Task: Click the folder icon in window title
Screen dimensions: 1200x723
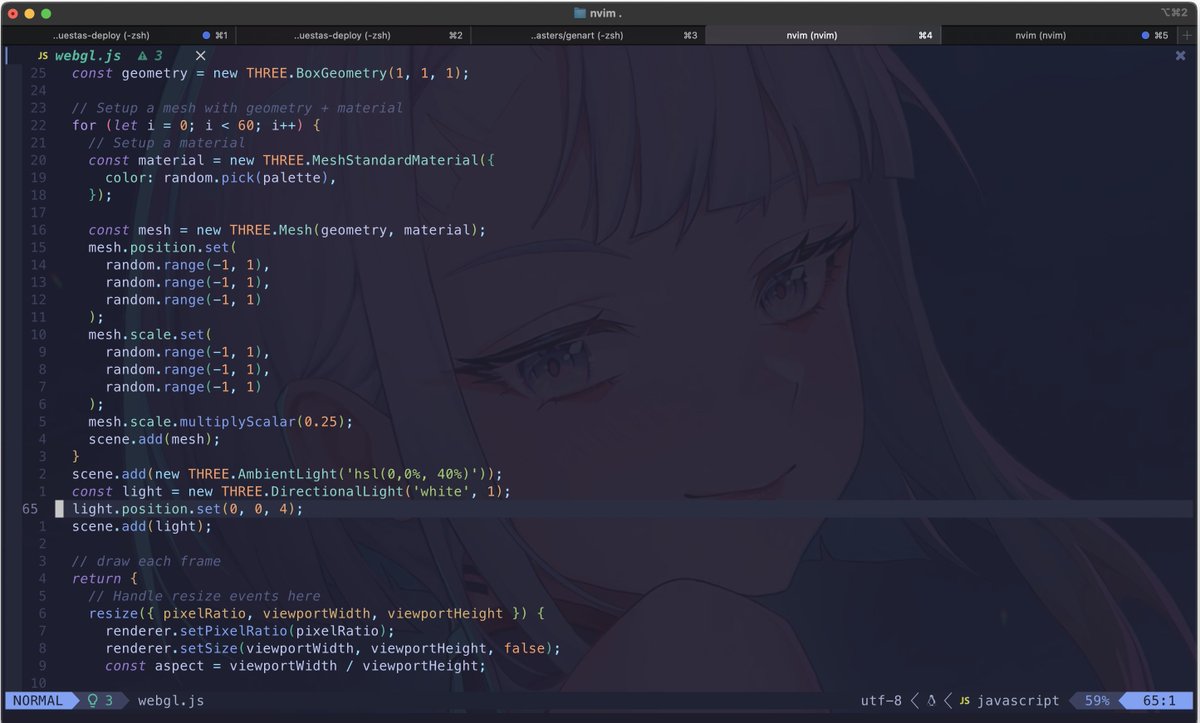Action: click(x=581, y=13)
